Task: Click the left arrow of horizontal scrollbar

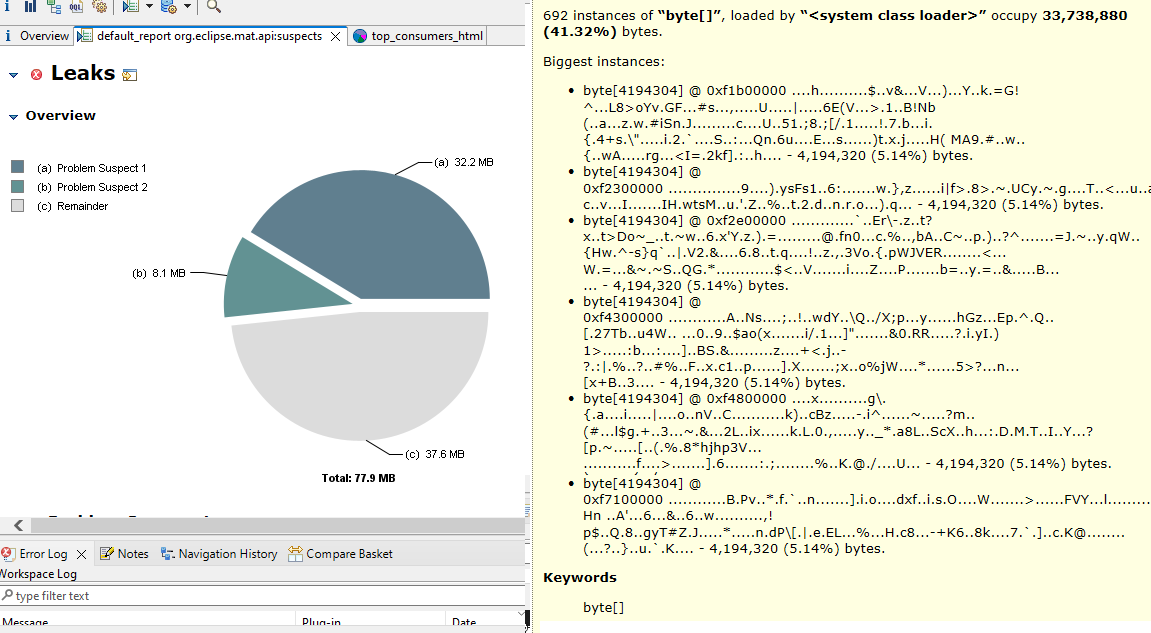Action: tap(18, 525)
